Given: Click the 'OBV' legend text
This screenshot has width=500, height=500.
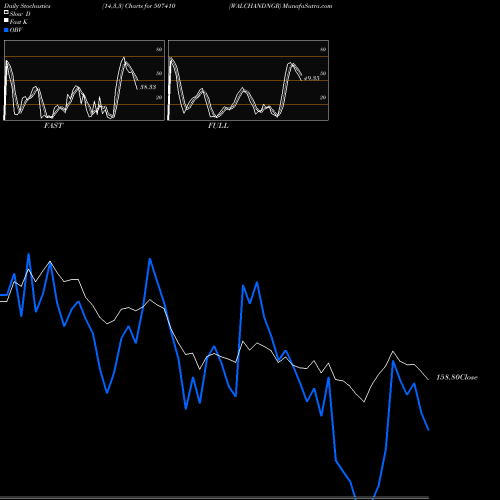Looking at the screenshot, I should (16, 30).
